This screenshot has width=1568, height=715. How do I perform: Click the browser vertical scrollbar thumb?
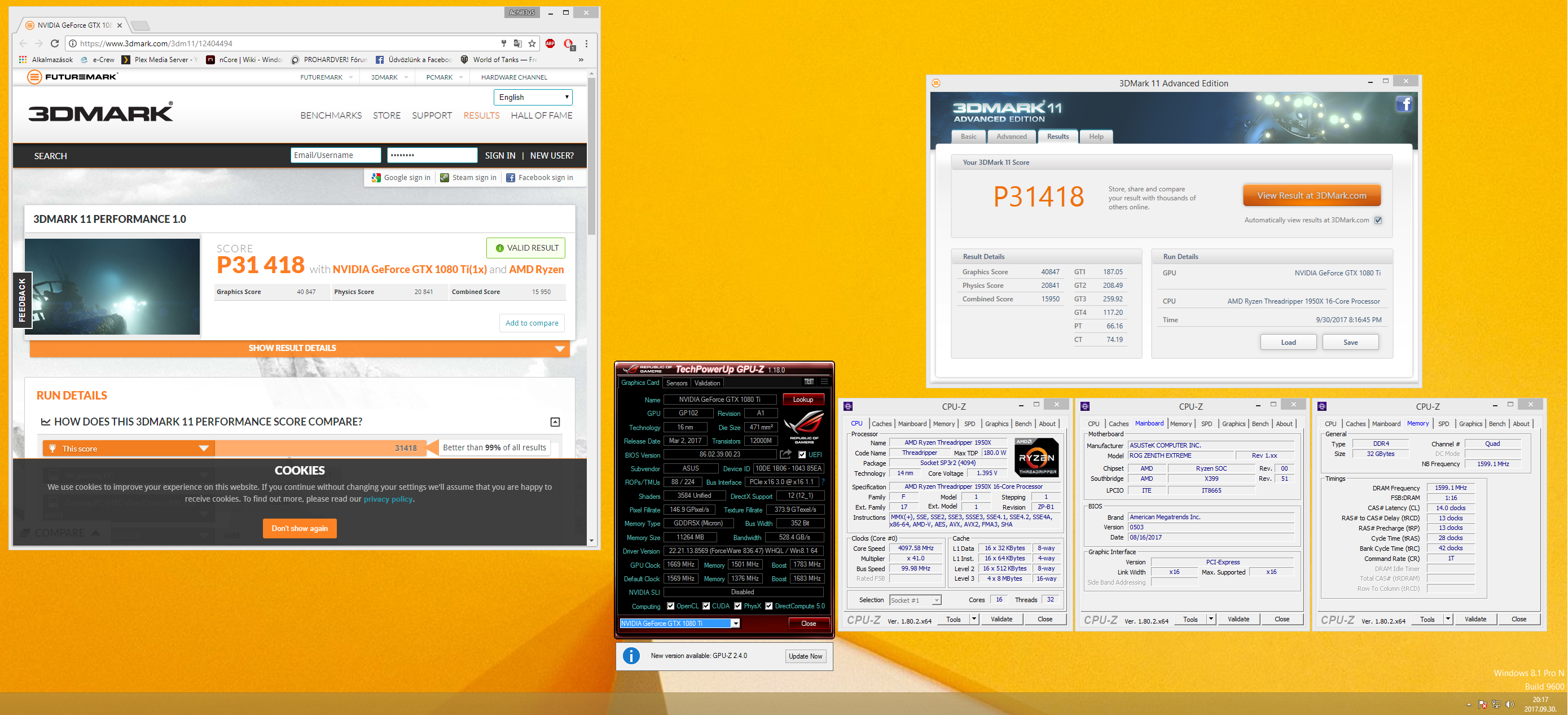point(591,156)
